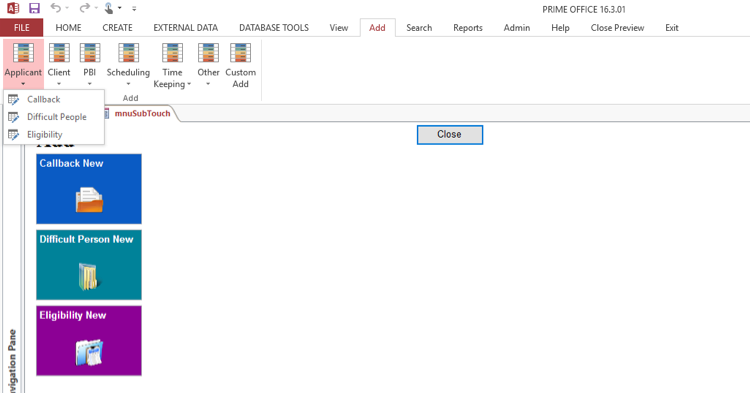
Task: Open the Undo history dropdown arrow
Action: tap(67, 8)
